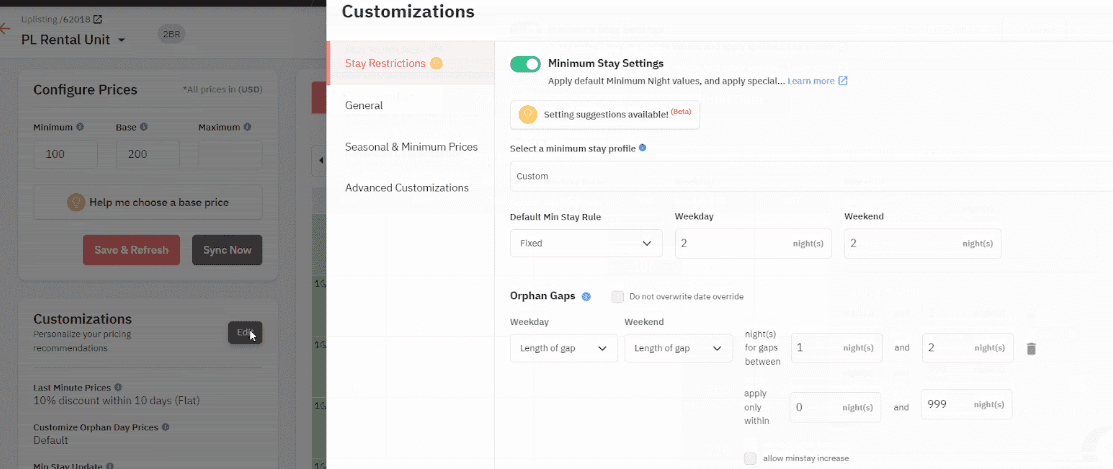Expand the Weekday Length of gap dropdown

coord(563,348)
